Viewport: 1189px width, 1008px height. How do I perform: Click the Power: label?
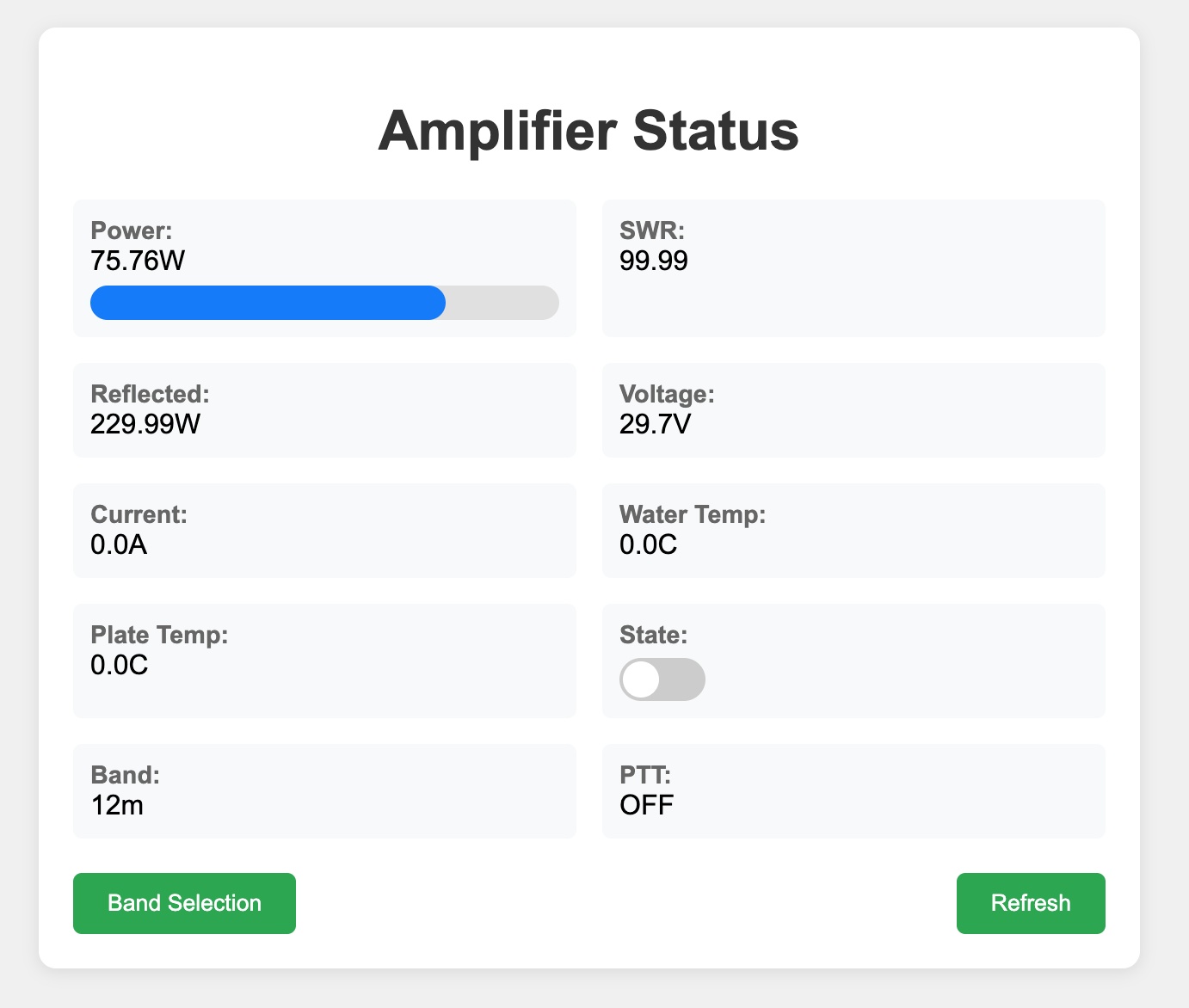coord(132,230)
